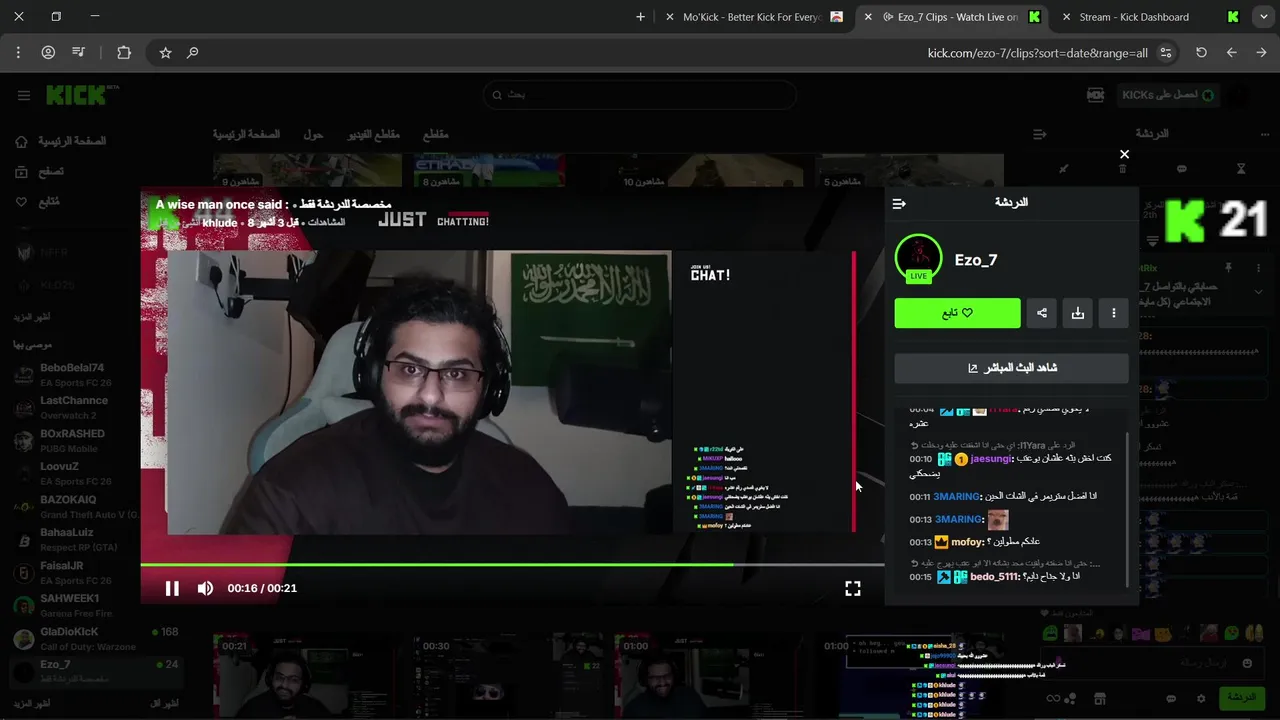Open background chat settings gear
The width and height of the screenshot is (1280, 720).
pyautogui.click(x=1201, y=698)
